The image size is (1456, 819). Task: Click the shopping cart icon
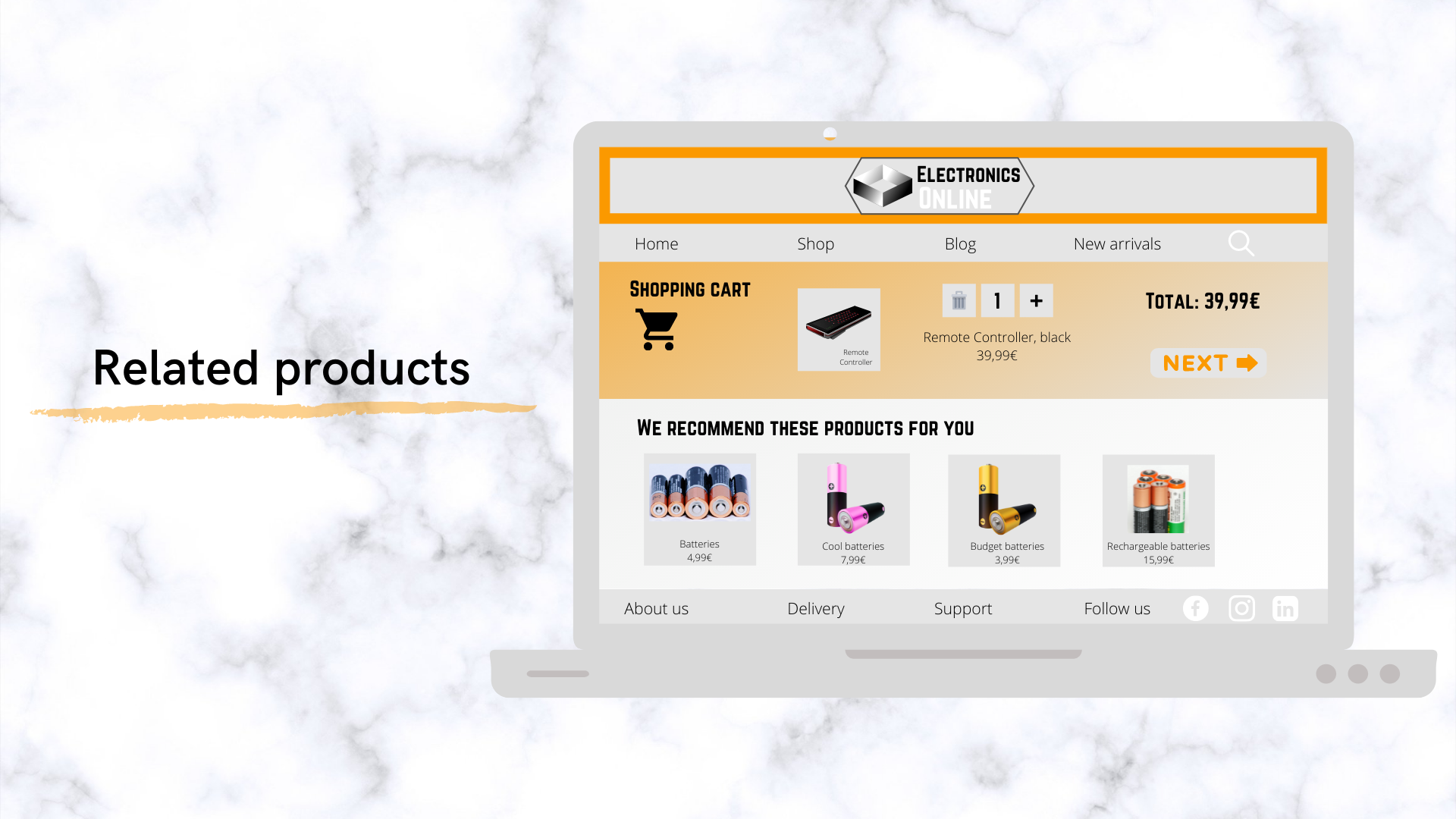tap(657, 329)
